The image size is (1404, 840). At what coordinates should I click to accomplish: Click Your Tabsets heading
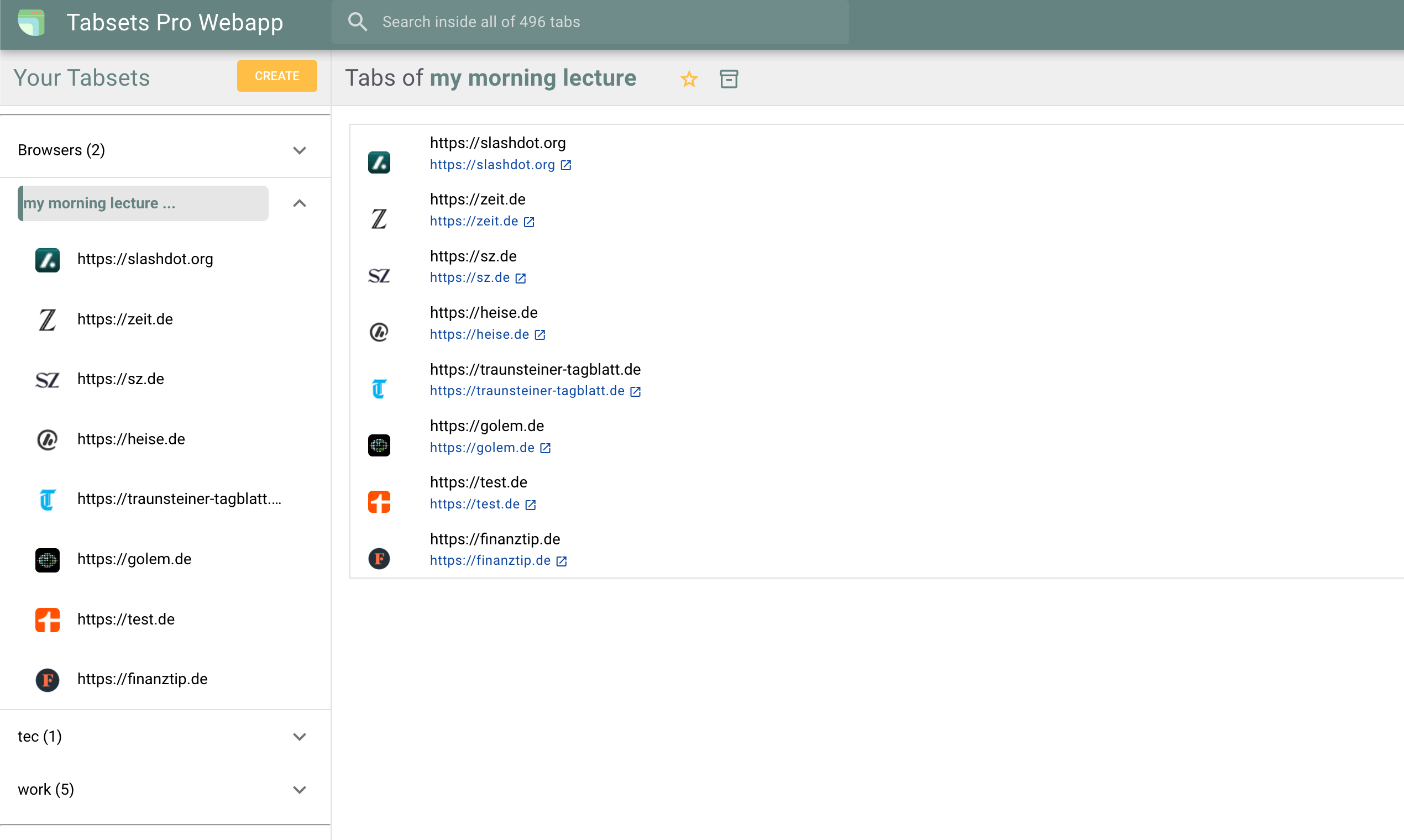coord(81,77)
